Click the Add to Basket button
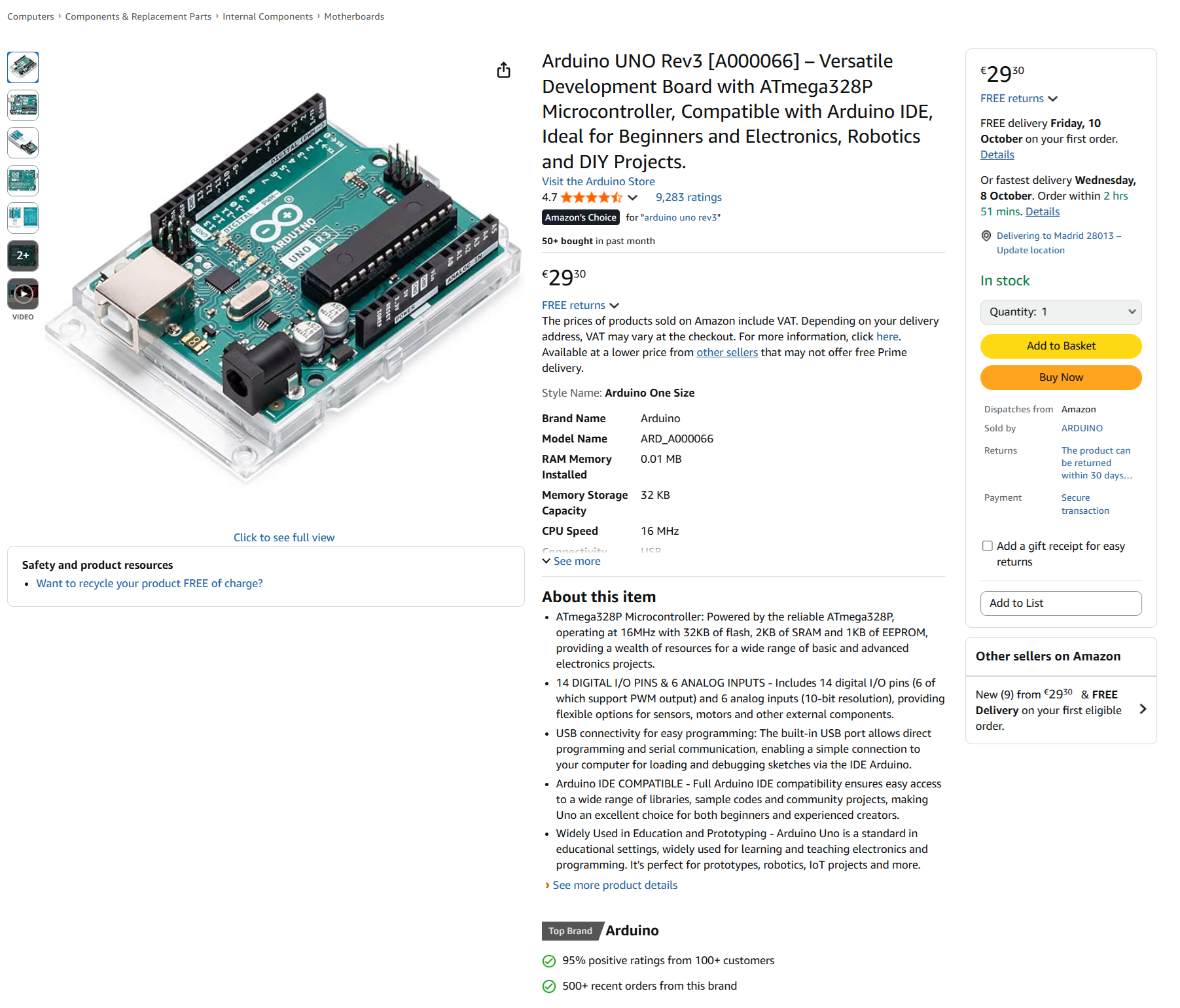Viewport: 1180px width, 1008px height. [x=1060, y=346]
